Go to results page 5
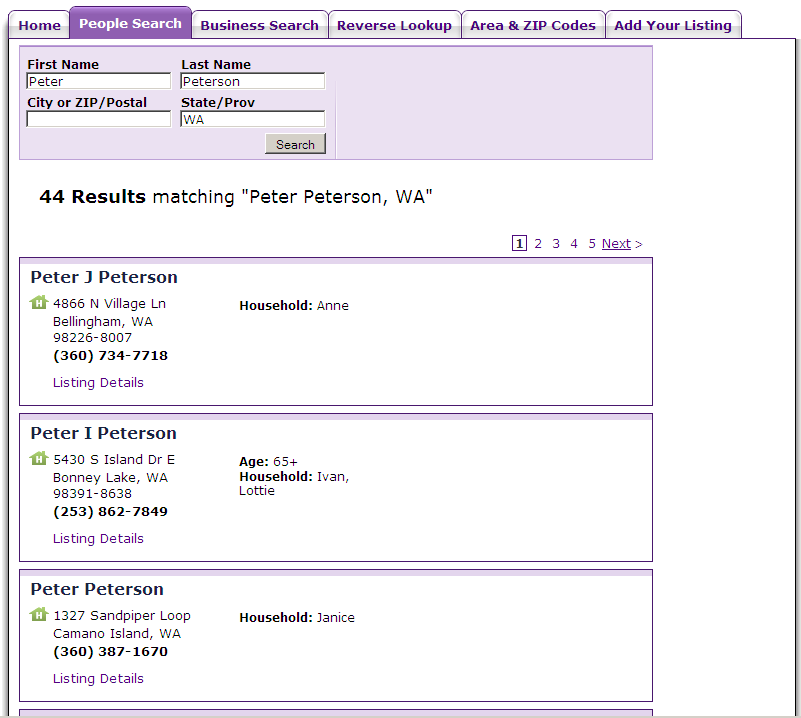801x718 pixels. click(592, 244)
